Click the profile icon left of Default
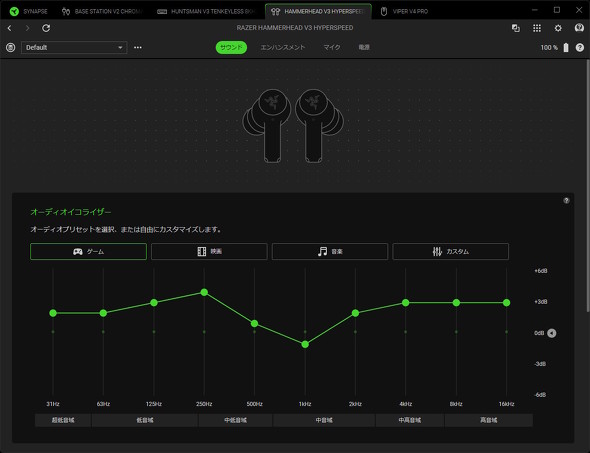Image resolution: width=590 pixels, height=453 pixels. [x=11, y=47]
